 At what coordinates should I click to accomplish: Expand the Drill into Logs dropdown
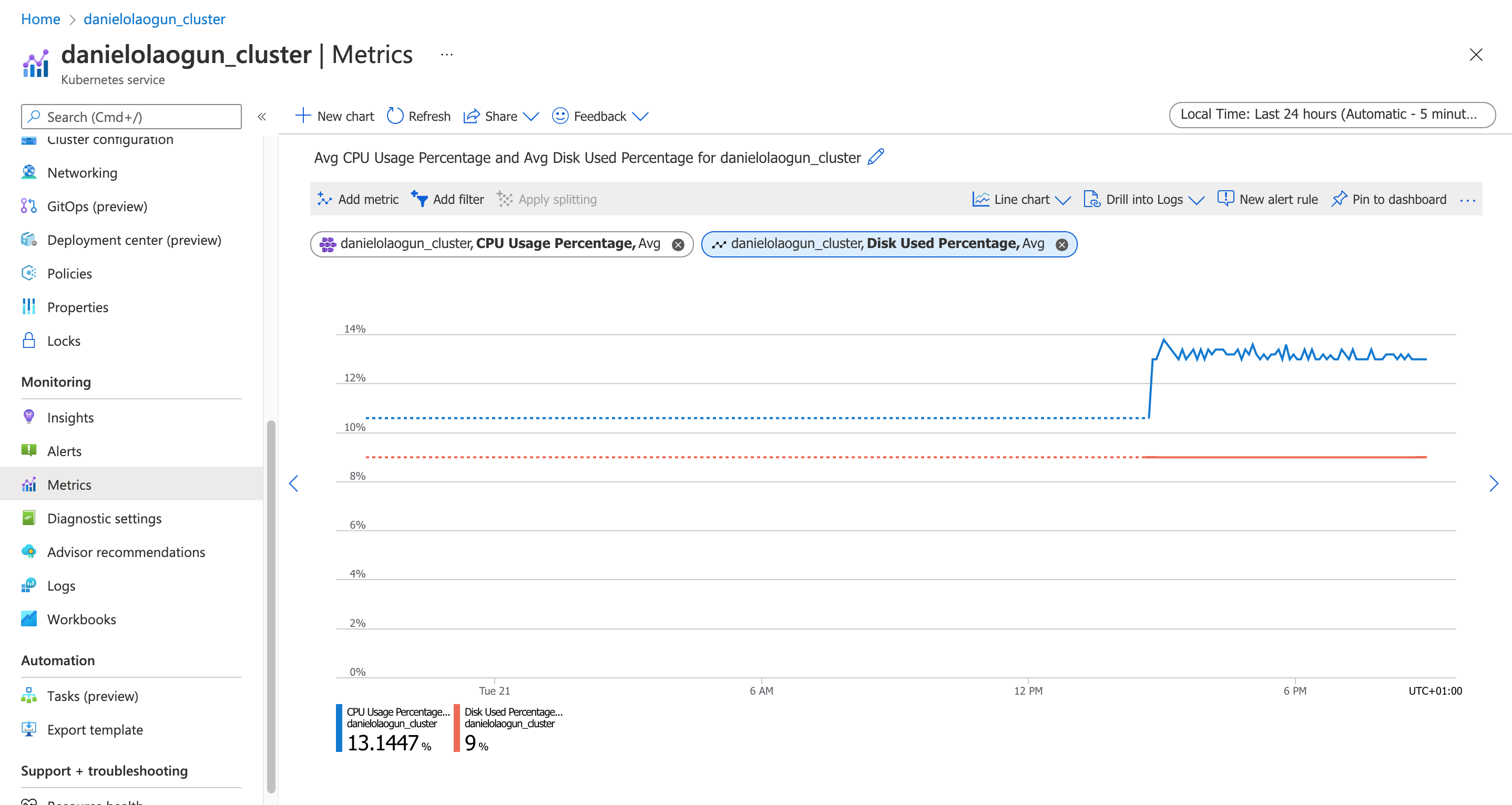pos(1143,200)
